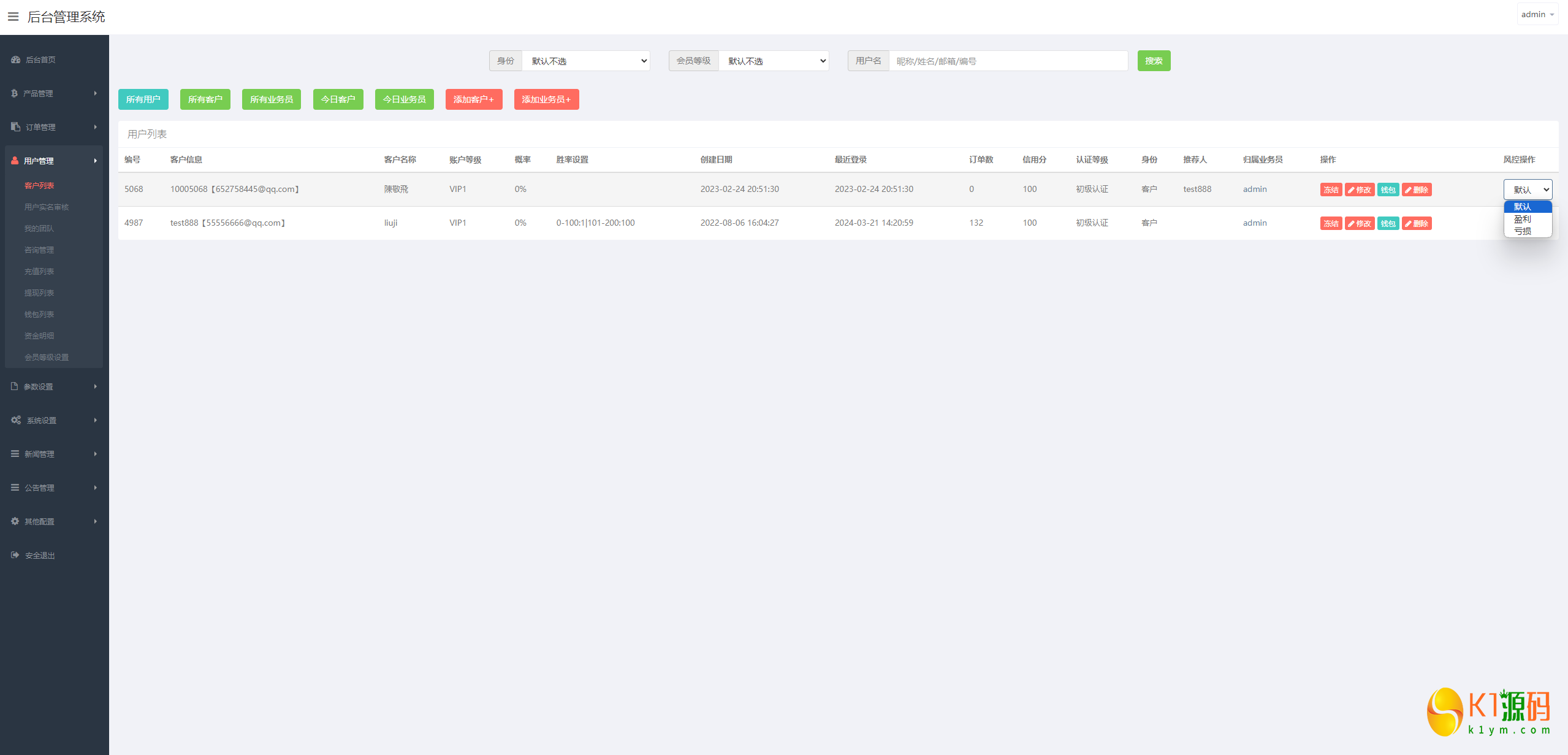This screenshot has width=1568, height=755.
Task: Open the 身份 dropdown filter
Action: point(585,61)
